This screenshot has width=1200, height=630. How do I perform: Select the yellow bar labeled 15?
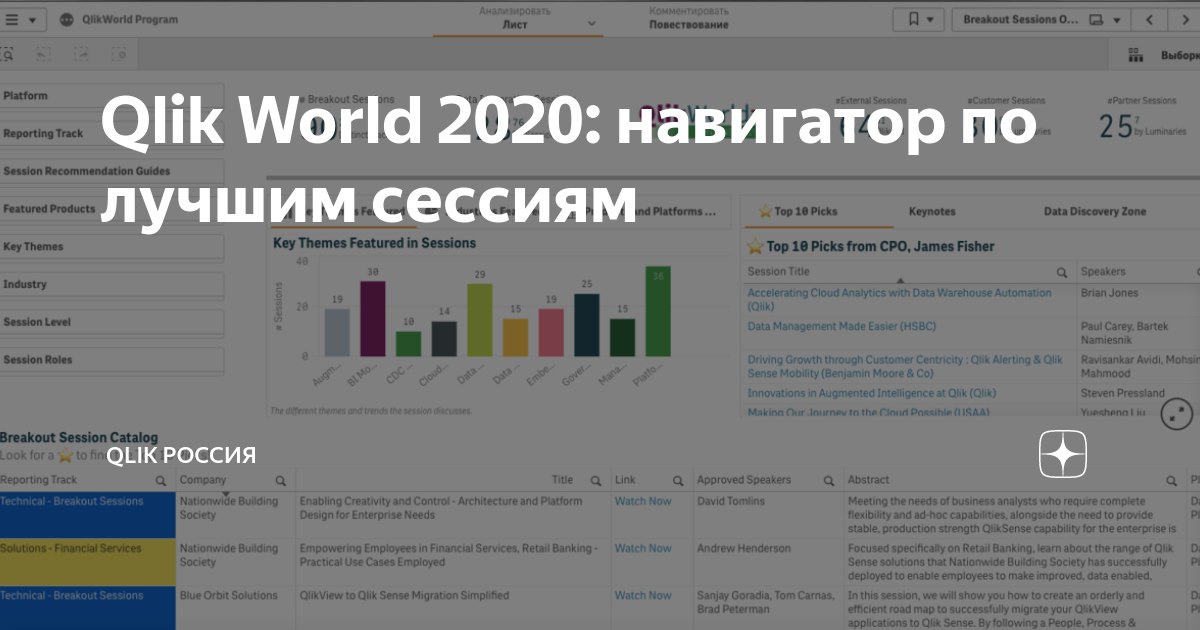[515, 338]
